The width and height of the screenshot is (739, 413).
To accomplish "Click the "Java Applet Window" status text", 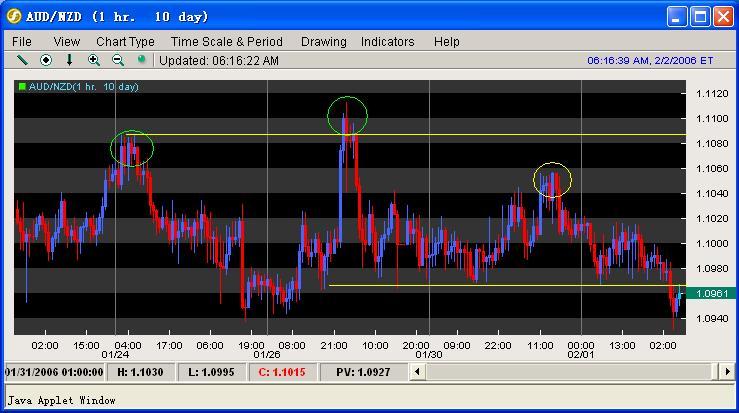I will [x=61, y=400].
